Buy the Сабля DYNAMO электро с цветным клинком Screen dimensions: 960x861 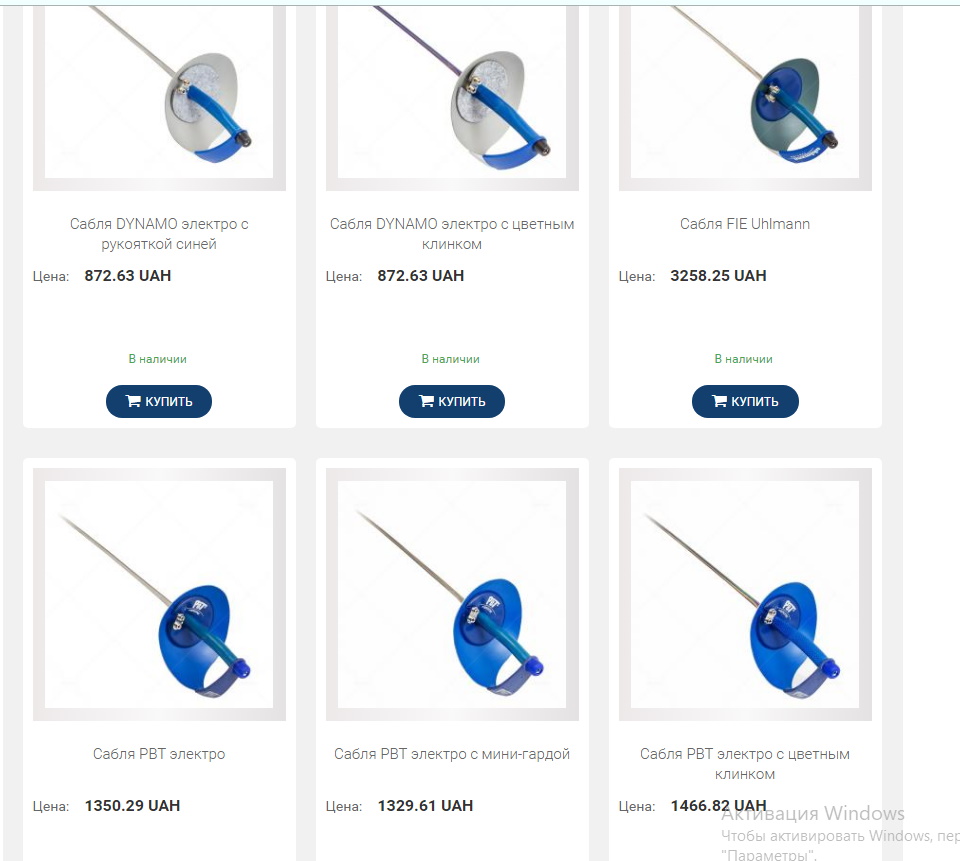pos(452,401)
